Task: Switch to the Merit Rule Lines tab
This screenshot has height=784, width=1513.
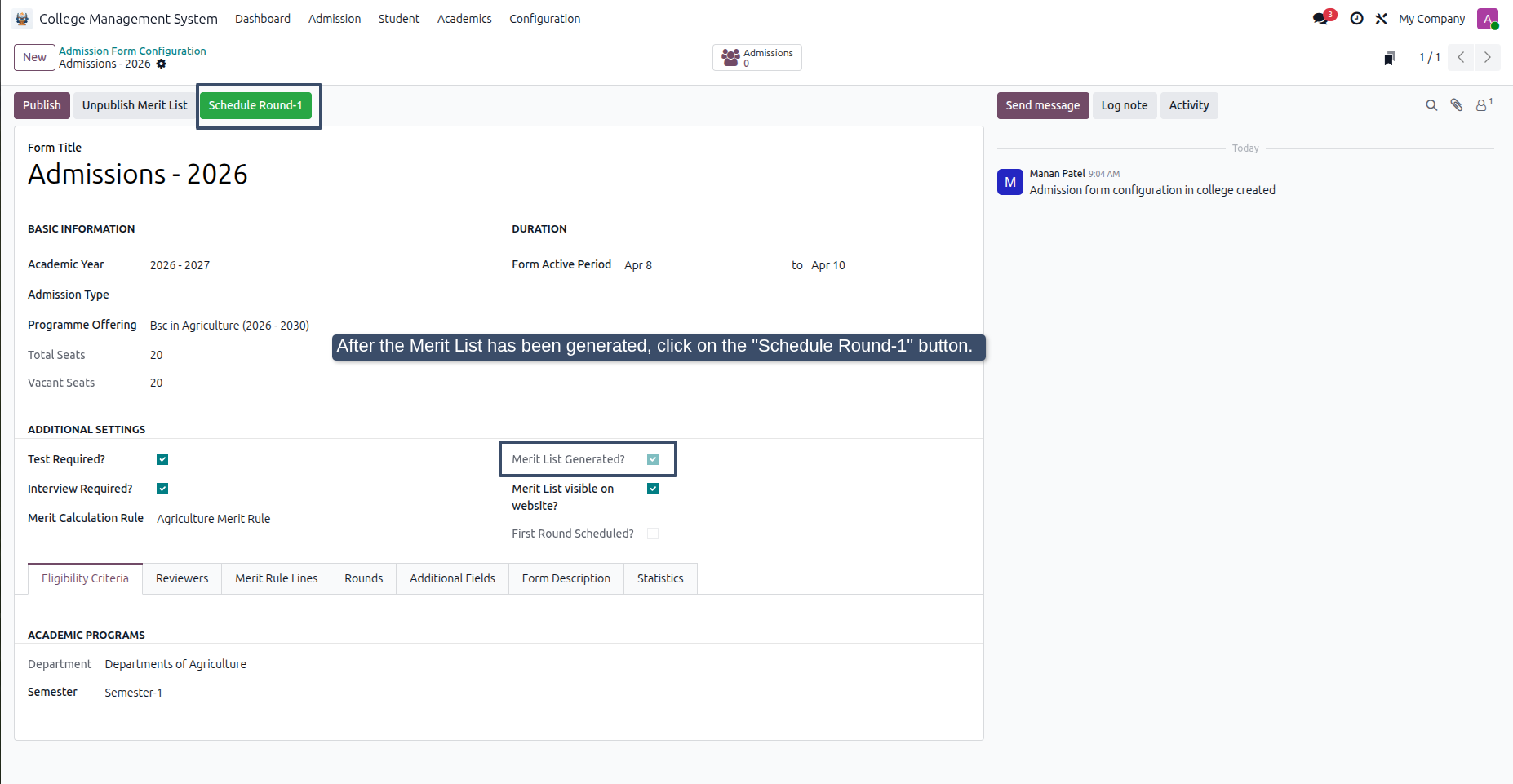Action: [x=277, y=578]
